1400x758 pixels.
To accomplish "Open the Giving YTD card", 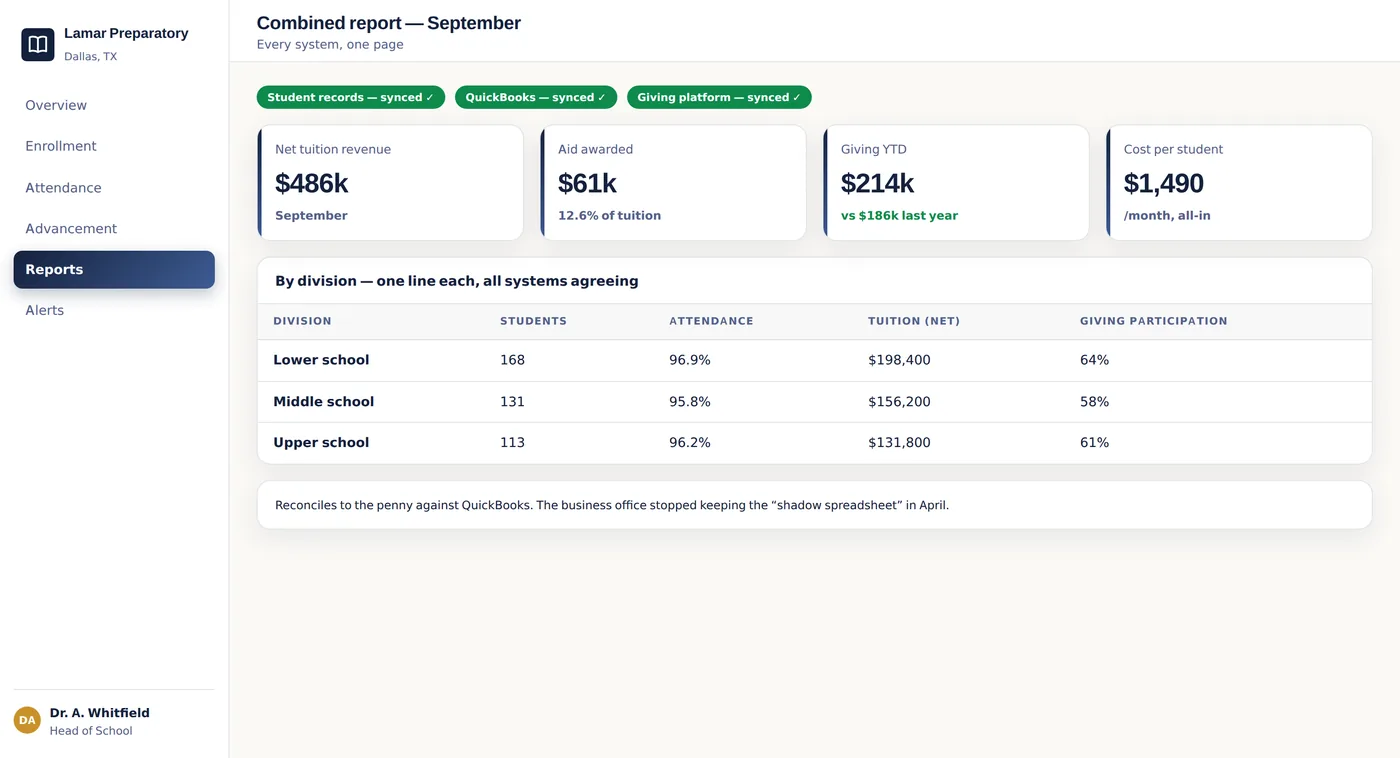I will pos(956,182).
